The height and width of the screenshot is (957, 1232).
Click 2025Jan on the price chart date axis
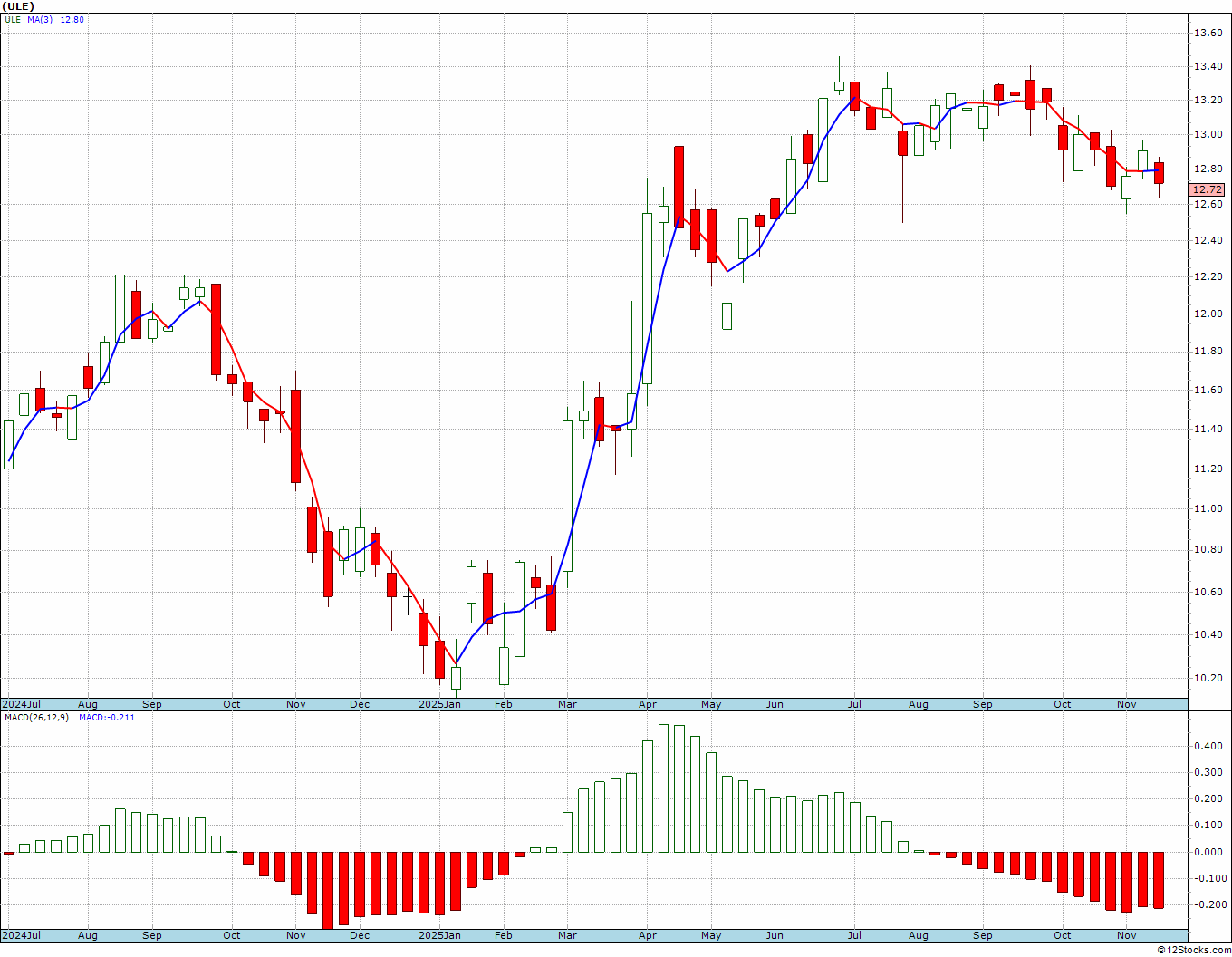tap(439, 704)
